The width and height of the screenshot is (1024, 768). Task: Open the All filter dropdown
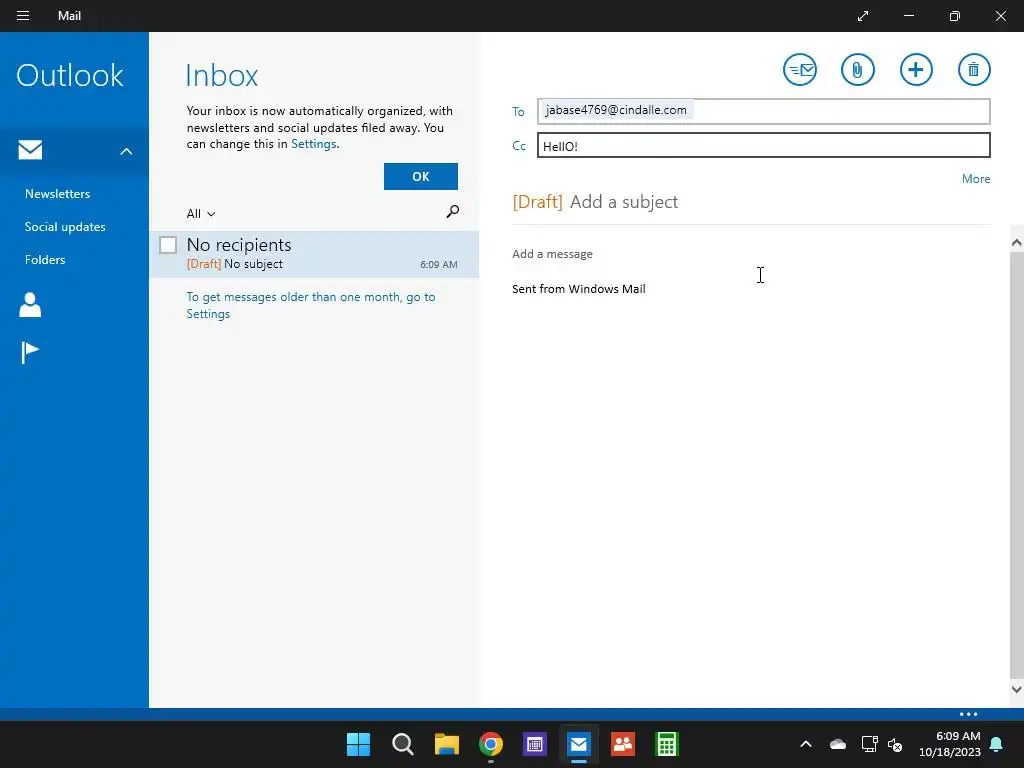(200, 214)
